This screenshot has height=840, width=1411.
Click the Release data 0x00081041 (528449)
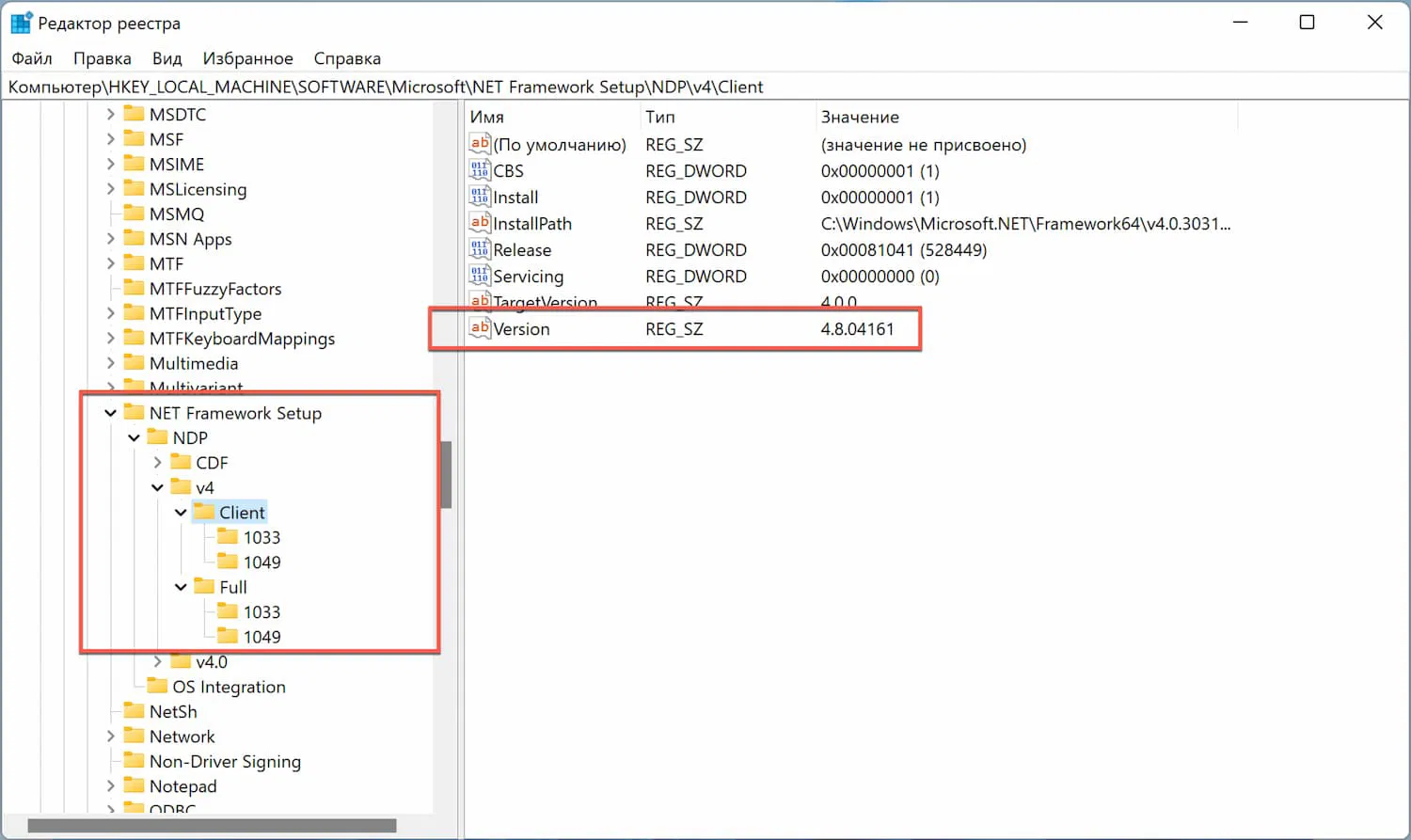click(904, 250)
